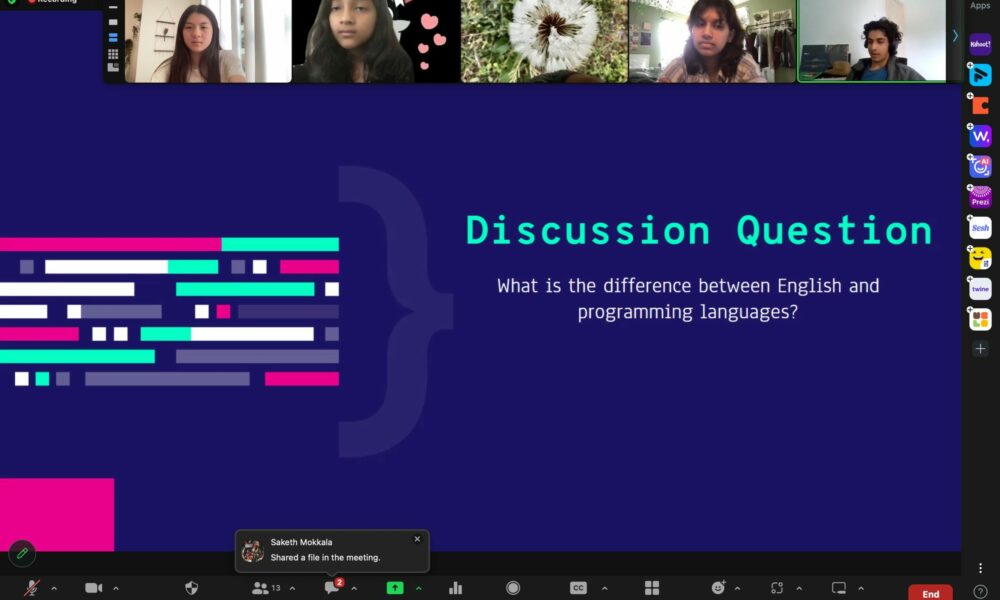Expand video options arrow beside camera
Image resolution: width=1000 pixels, height=600 pixels.
coord(116,588)
